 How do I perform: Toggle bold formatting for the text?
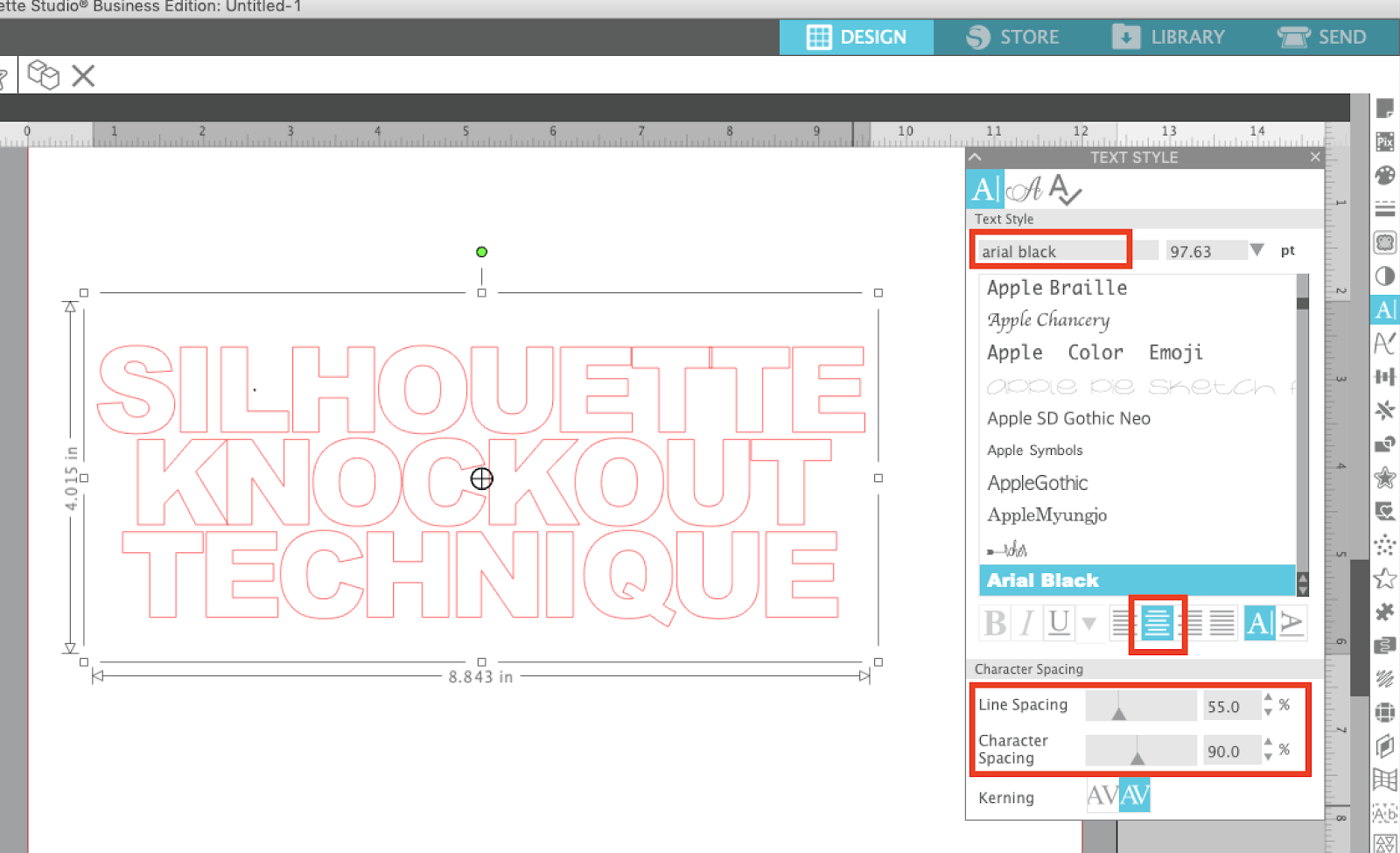[x=995, y=623]
